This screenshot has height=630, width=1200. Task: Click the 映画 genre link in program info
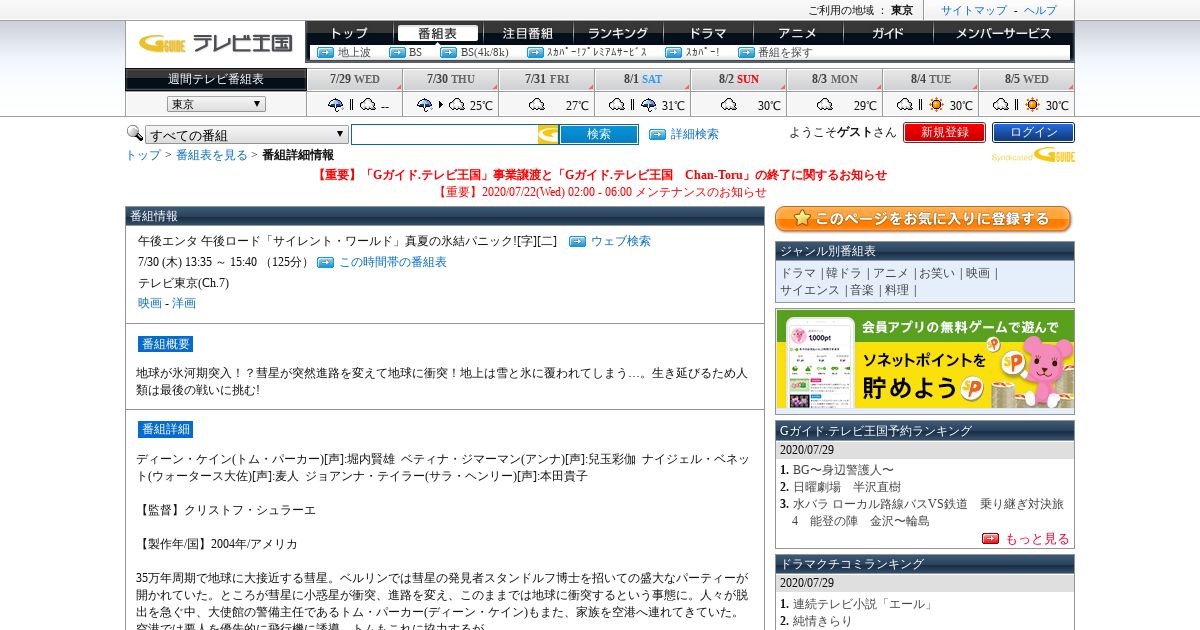pos(150,303)
